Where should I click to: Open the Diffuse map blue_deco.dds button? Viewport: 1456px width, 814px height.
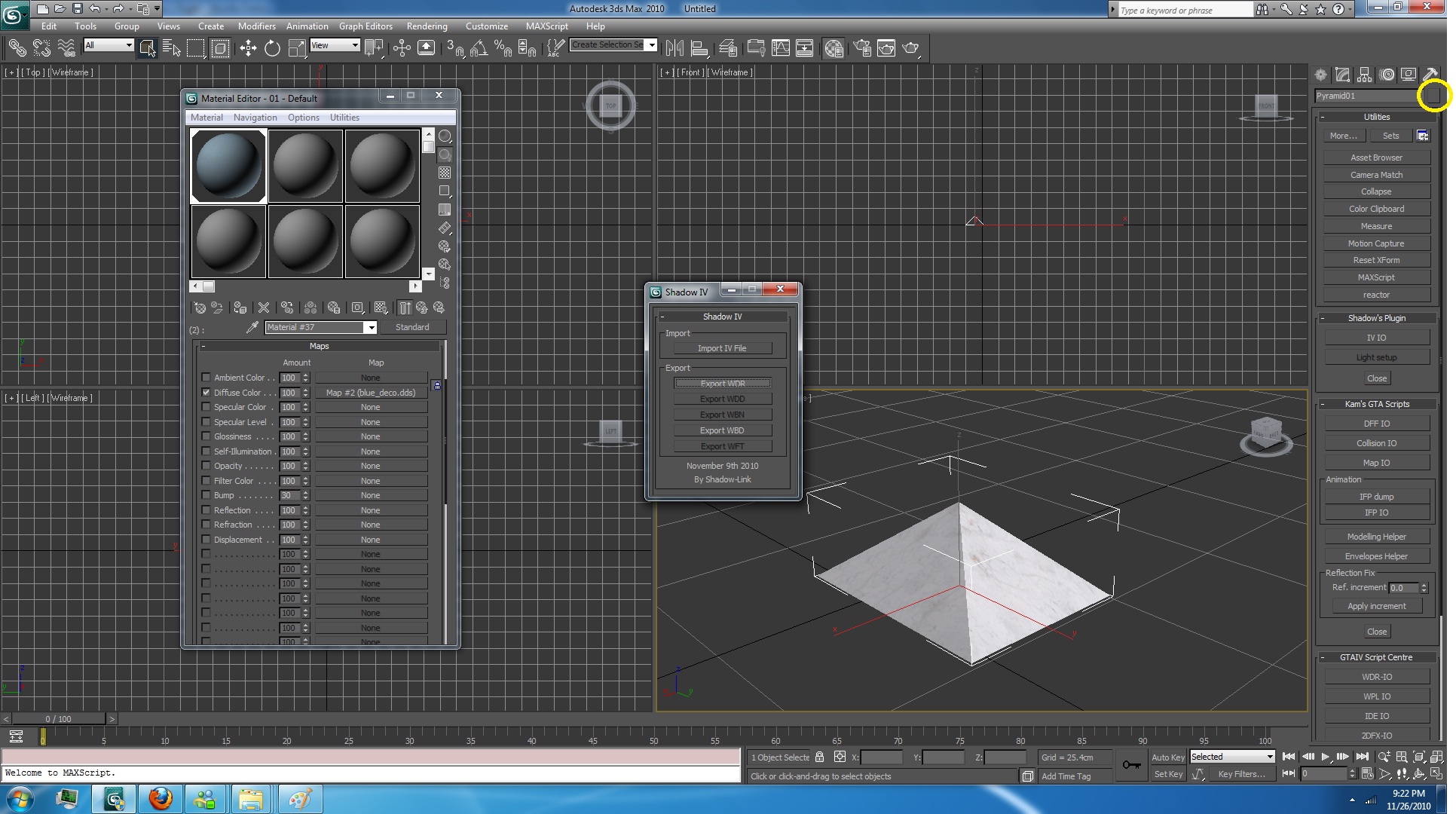pyautogui.click(x=371, y=393)
